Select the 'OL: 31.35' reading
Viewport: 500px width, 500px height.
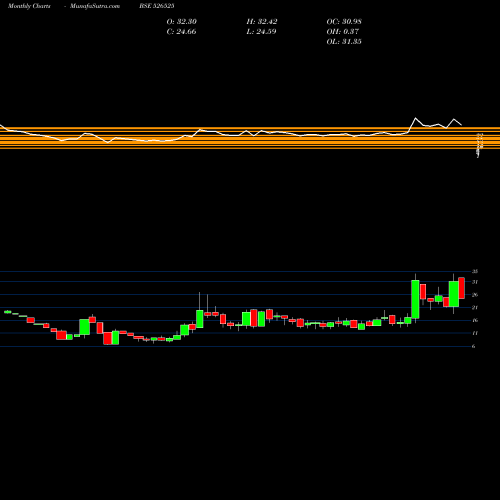pos(344,42)
